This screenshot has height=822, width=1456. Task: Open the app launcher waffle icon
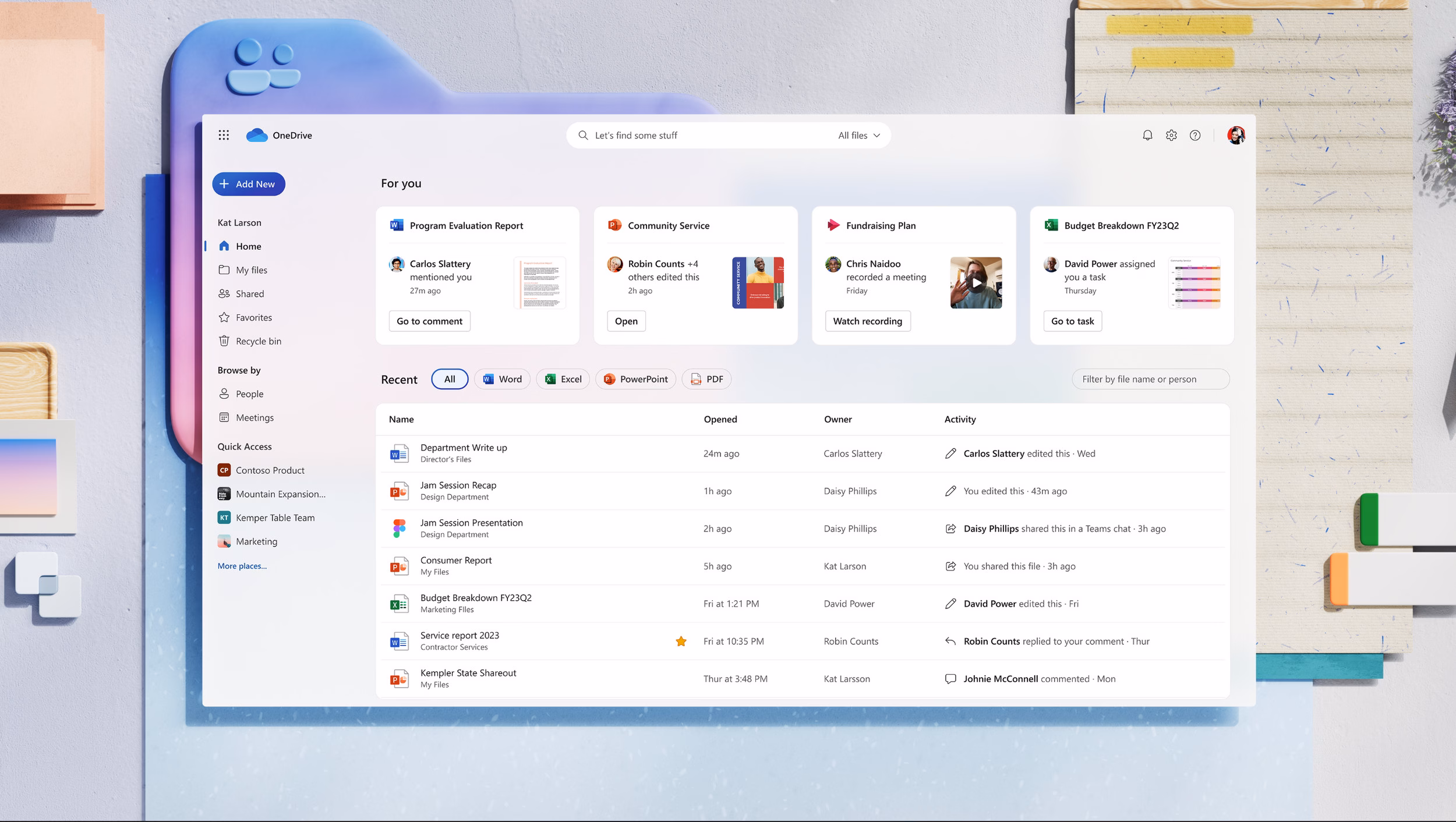click(224, 134)
